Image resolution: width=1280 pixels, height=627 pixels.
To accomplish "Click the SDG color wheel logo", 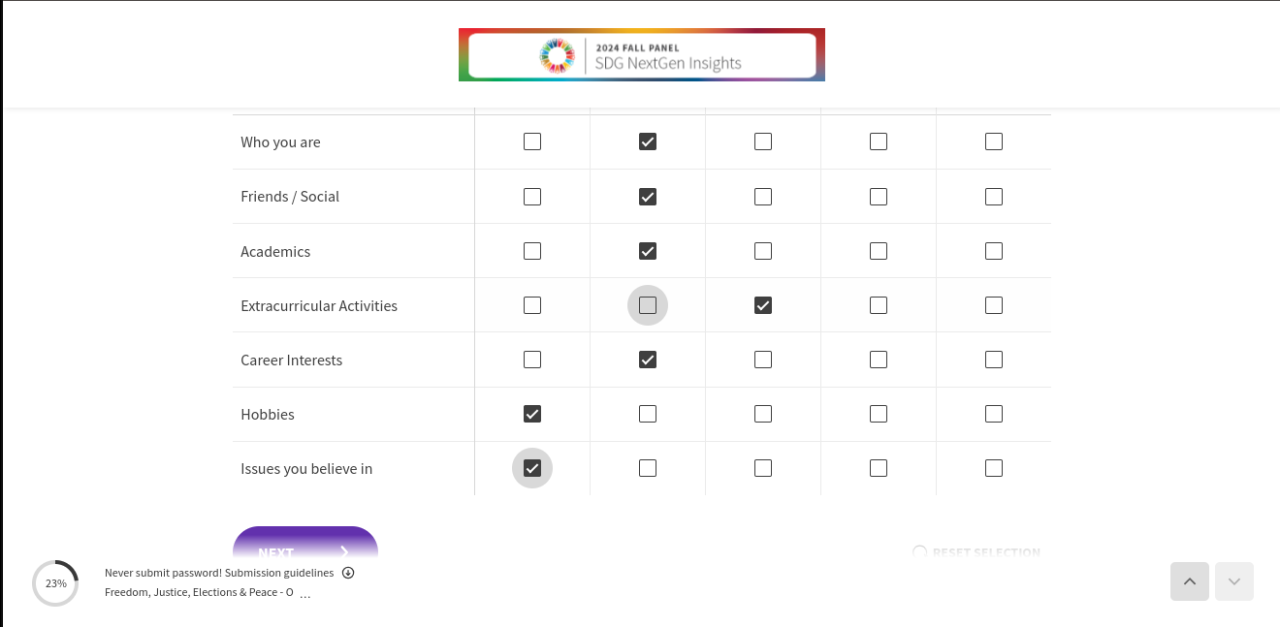I will (557, 55).
